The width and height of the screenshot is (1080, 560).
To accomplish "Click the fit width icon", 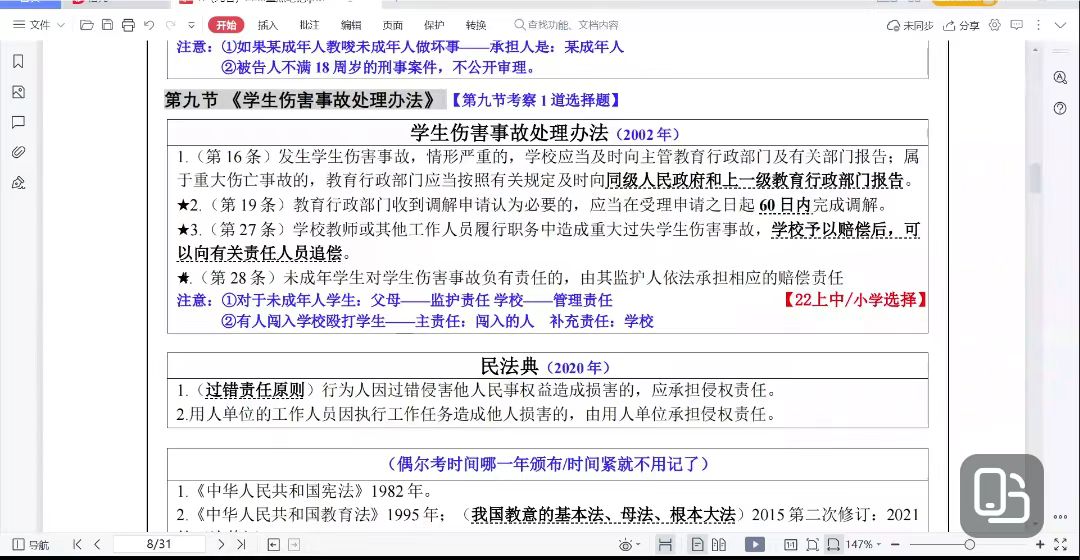I will coord(833,545).
